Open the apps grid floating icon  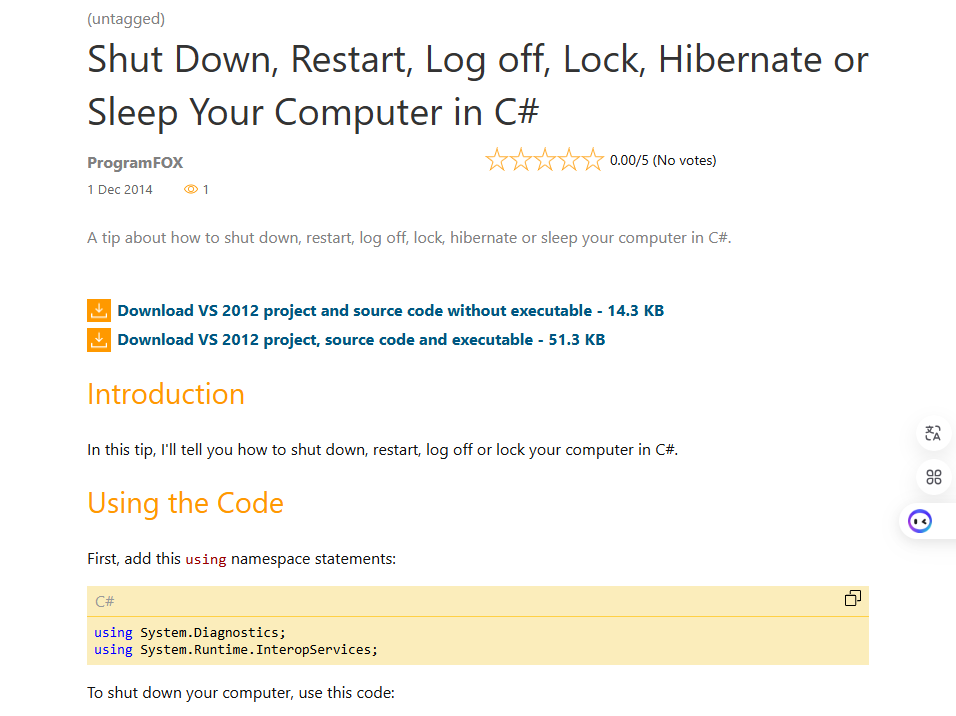(933, 477)
